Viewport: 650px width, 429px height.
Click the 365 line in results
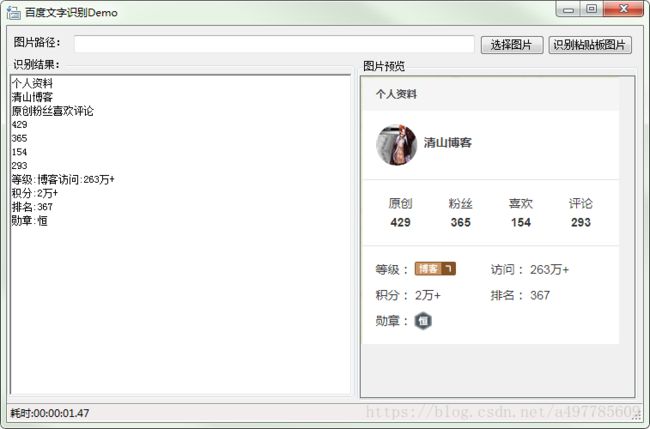[x=19, y=138]
